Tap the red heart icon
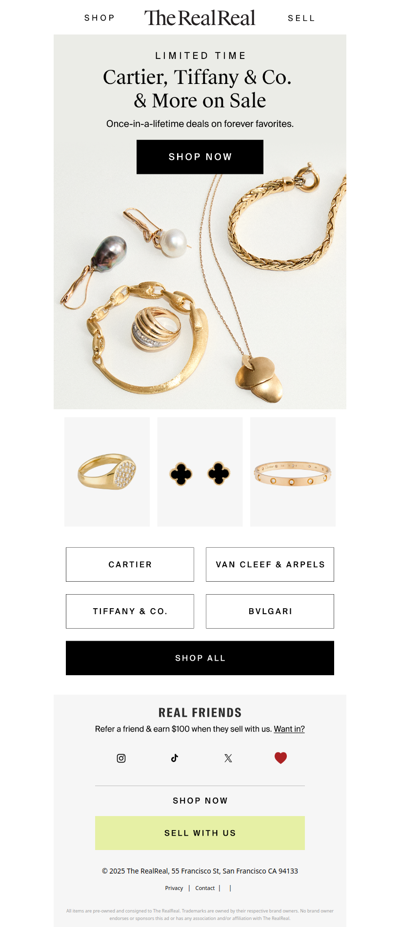400x927 pixels. [x=281, y=758]
